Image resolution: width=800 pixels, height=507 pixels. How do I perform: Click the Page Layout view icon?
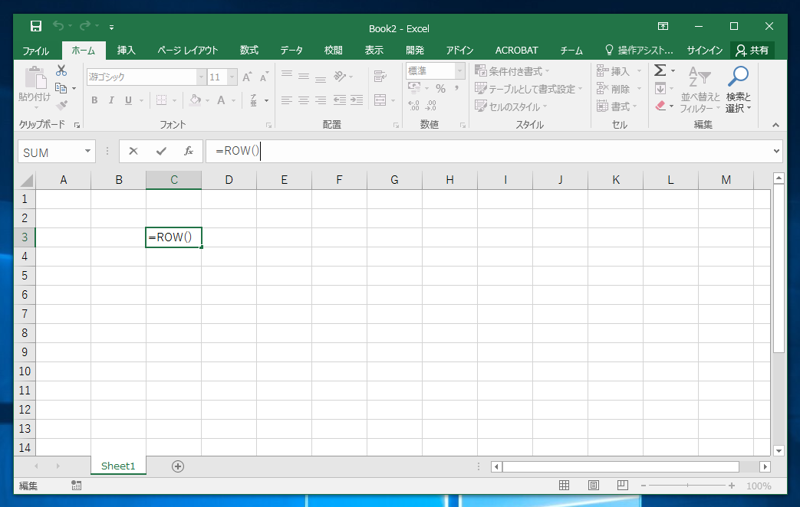tap(593, 486)
